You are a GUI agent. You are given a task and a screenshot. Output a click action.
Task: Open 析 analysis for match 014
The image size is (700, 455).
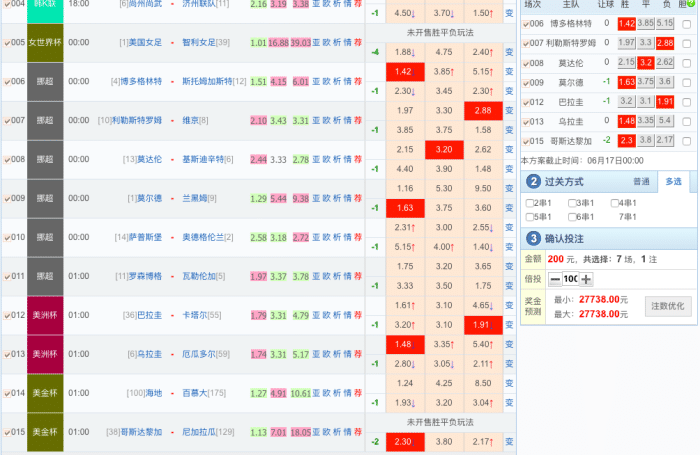(337, 393)
